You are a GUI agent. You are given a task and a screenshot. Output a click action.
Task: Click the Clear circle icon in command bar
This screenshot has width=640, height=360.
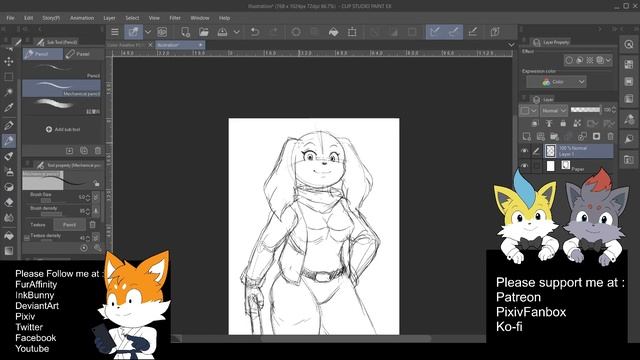click(296, 32)
